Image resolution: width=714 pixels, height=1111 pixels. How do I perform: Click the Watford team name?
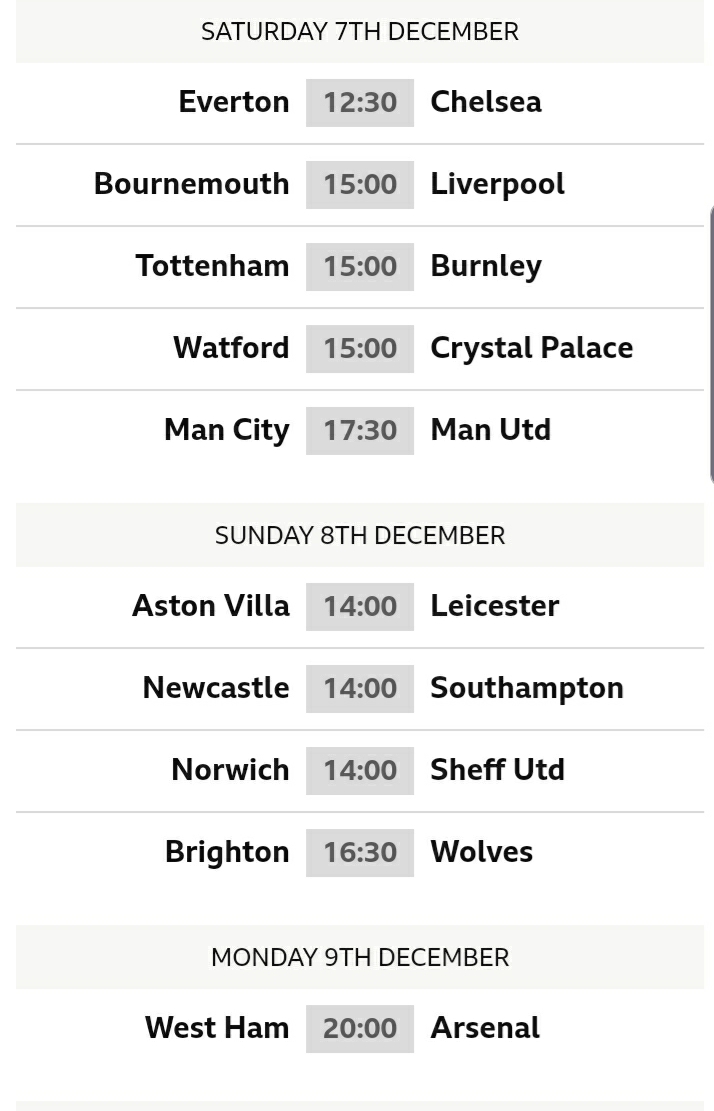tap(231, 348)
